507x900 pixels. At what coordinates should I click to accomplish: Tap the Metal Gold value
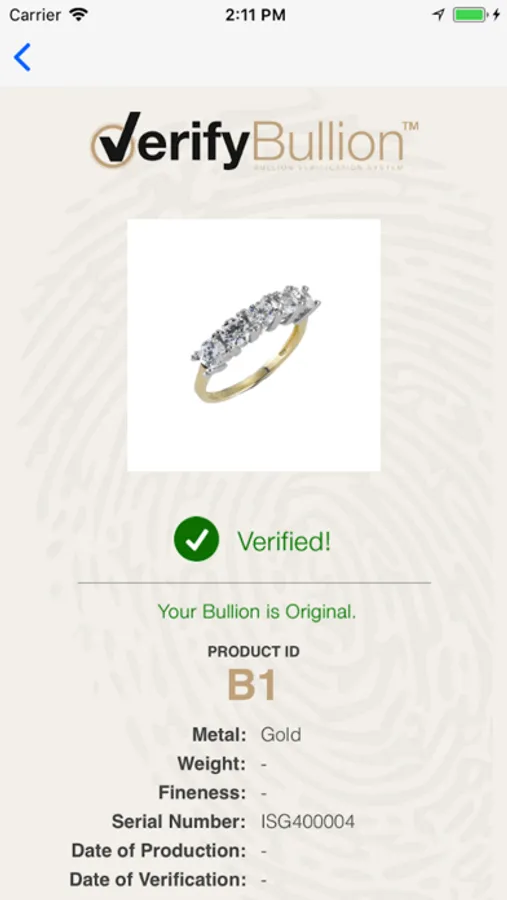[x=281, y=735]
